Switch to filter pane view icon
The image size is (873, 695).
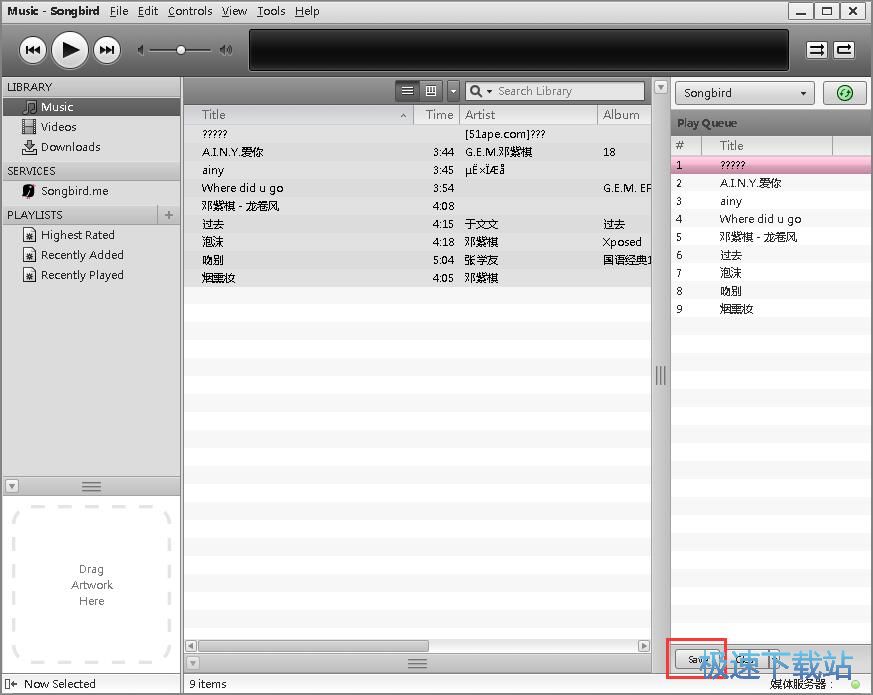coord(431,91)
